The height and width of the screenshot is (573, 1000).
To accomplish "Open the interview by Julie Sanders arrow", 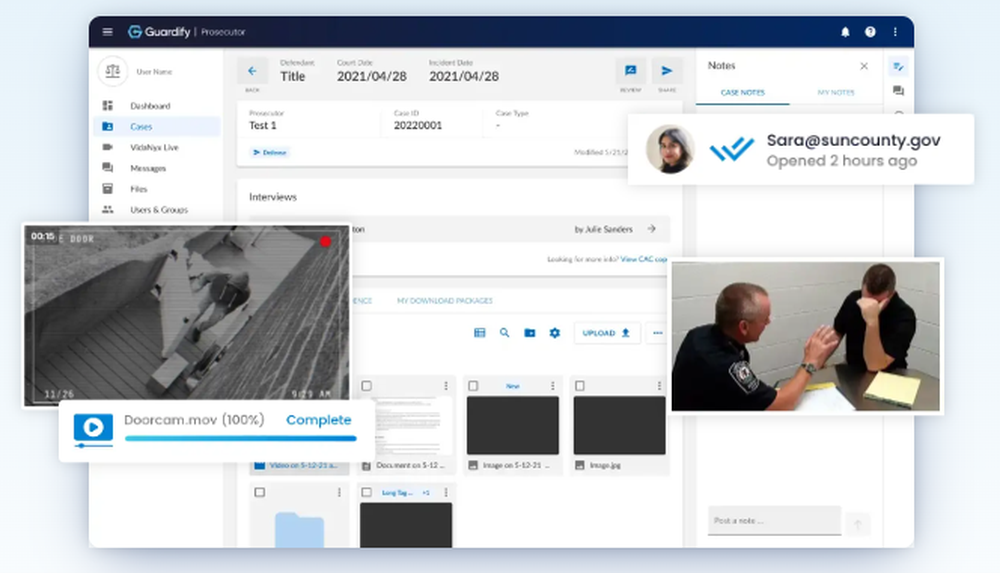I will pyautogui.click(x=651, y=228).
